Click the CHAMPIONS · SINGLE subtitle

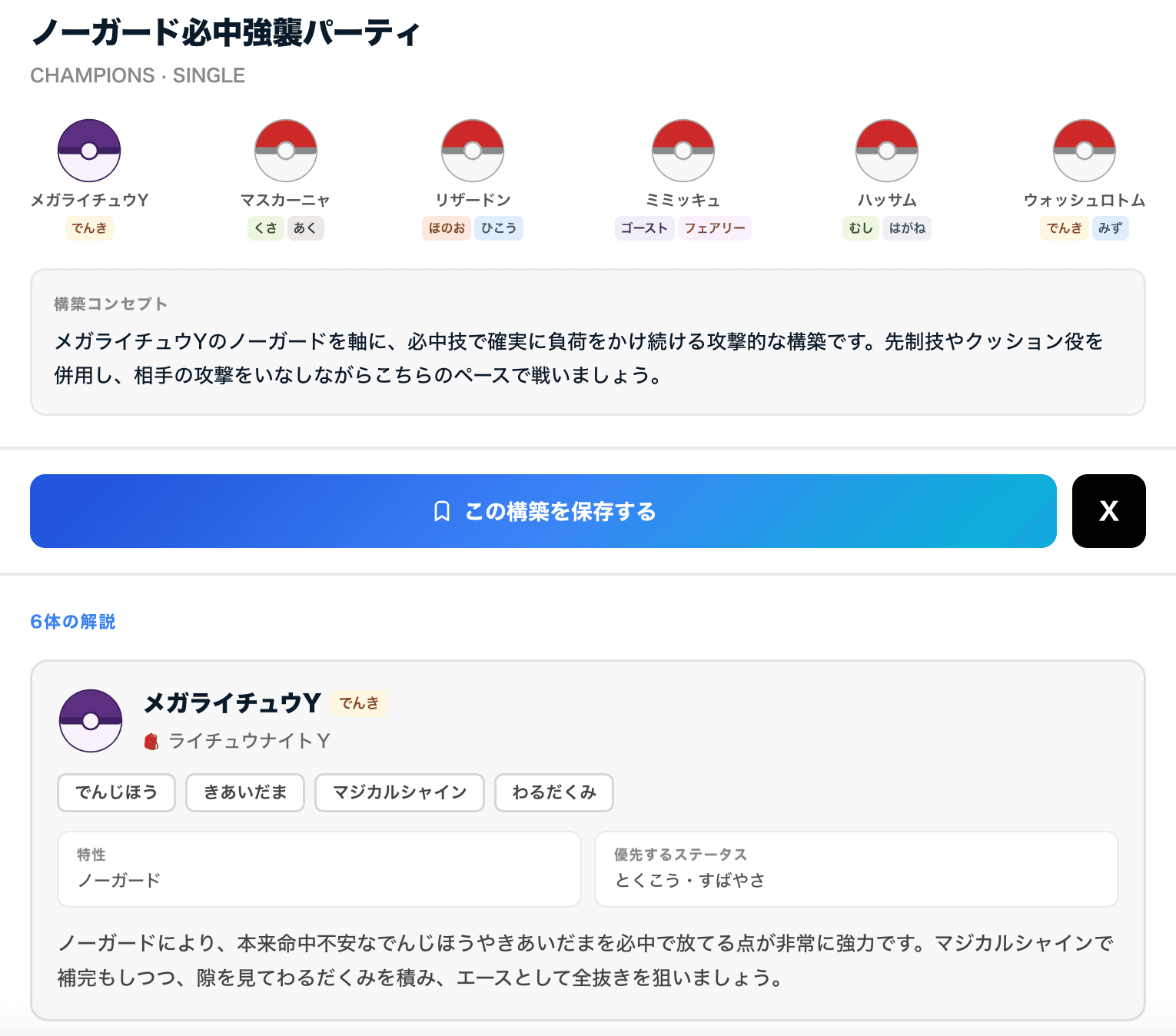tap(138, 75)
